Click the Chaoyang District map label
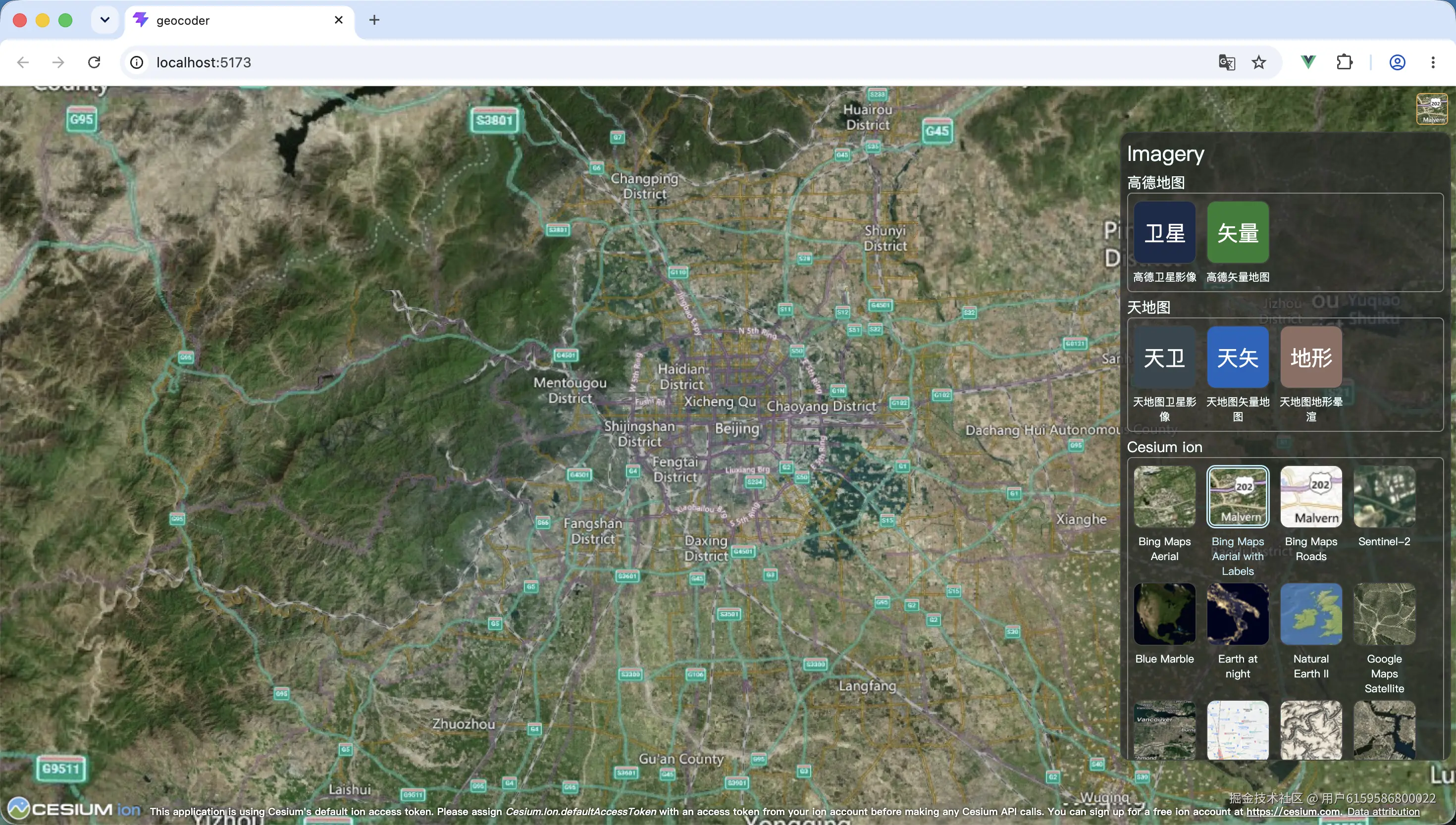1456x825 pixels. point(822,406)
